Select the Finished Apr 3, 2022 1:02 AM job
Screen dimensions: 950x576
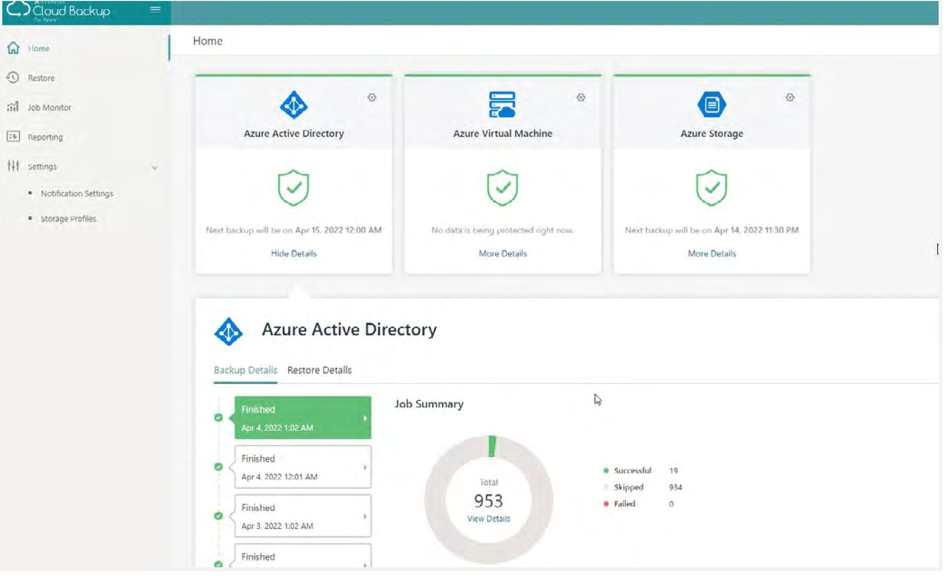click(304, 517)
